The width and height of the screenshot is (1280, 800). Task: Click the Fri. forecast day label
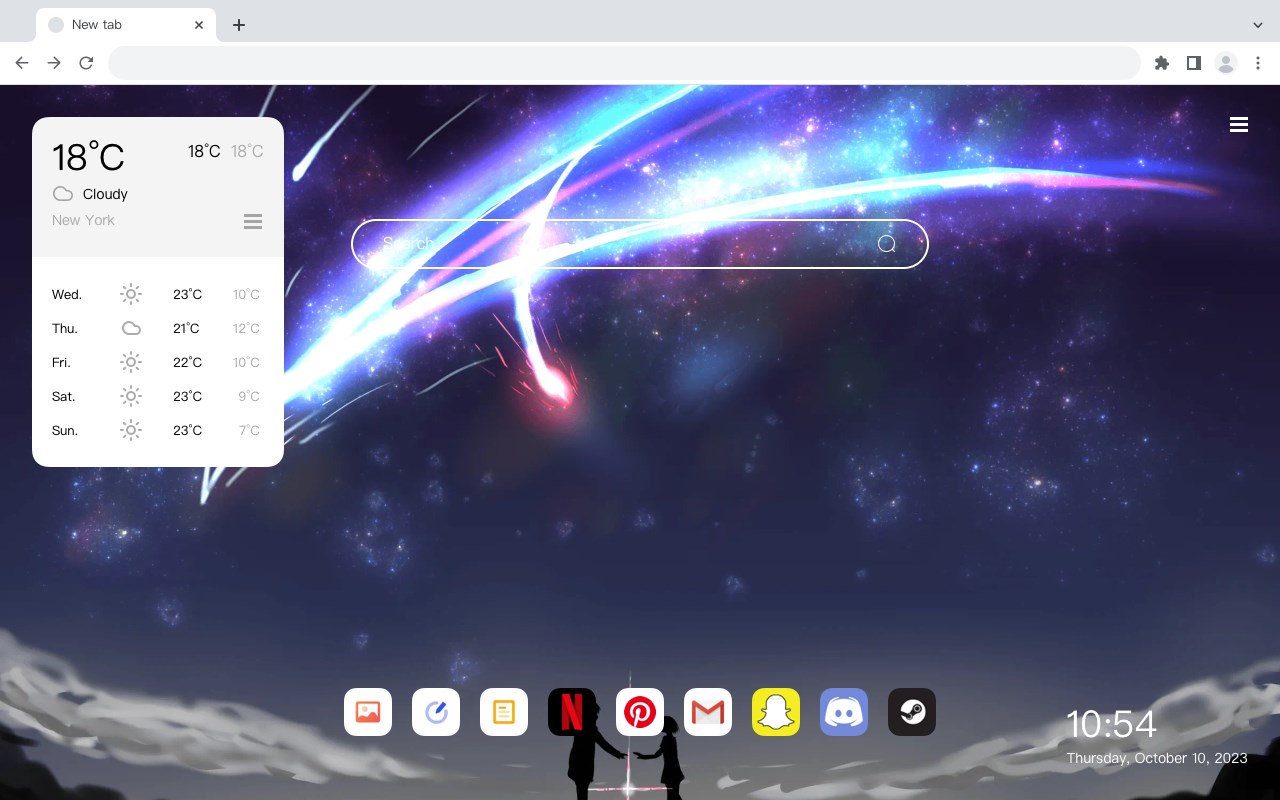coord(61,362)
